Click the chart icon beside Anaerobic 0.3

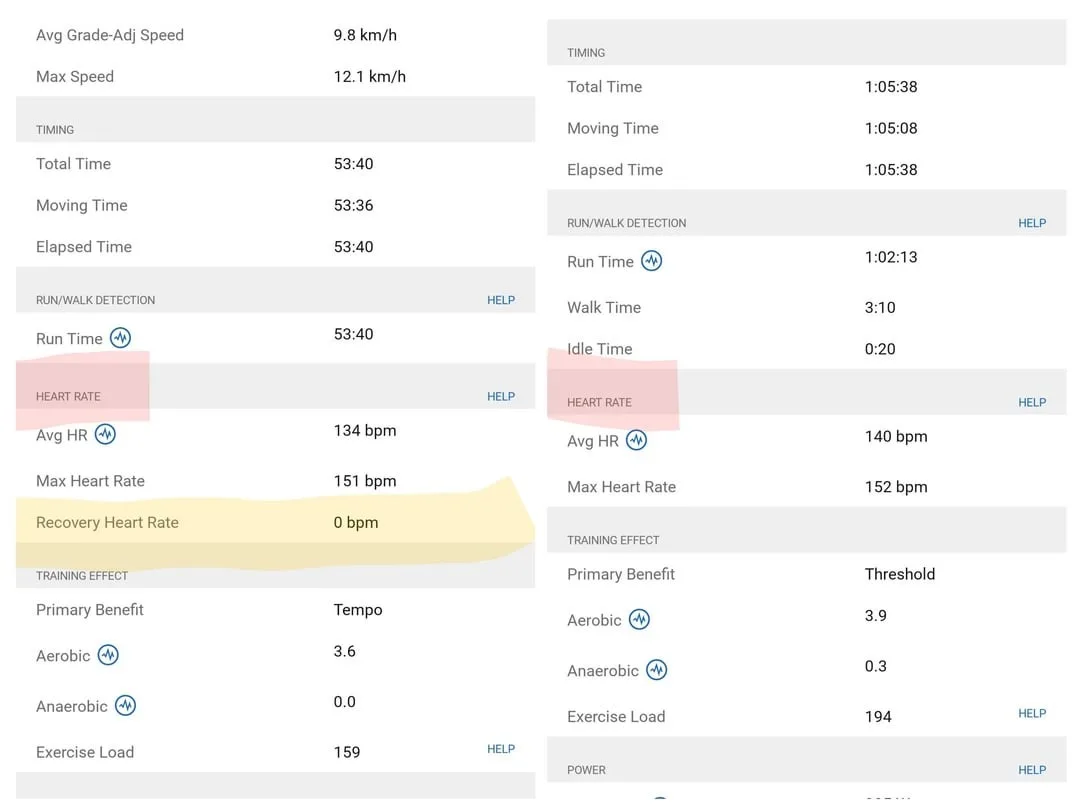[656, 670]
